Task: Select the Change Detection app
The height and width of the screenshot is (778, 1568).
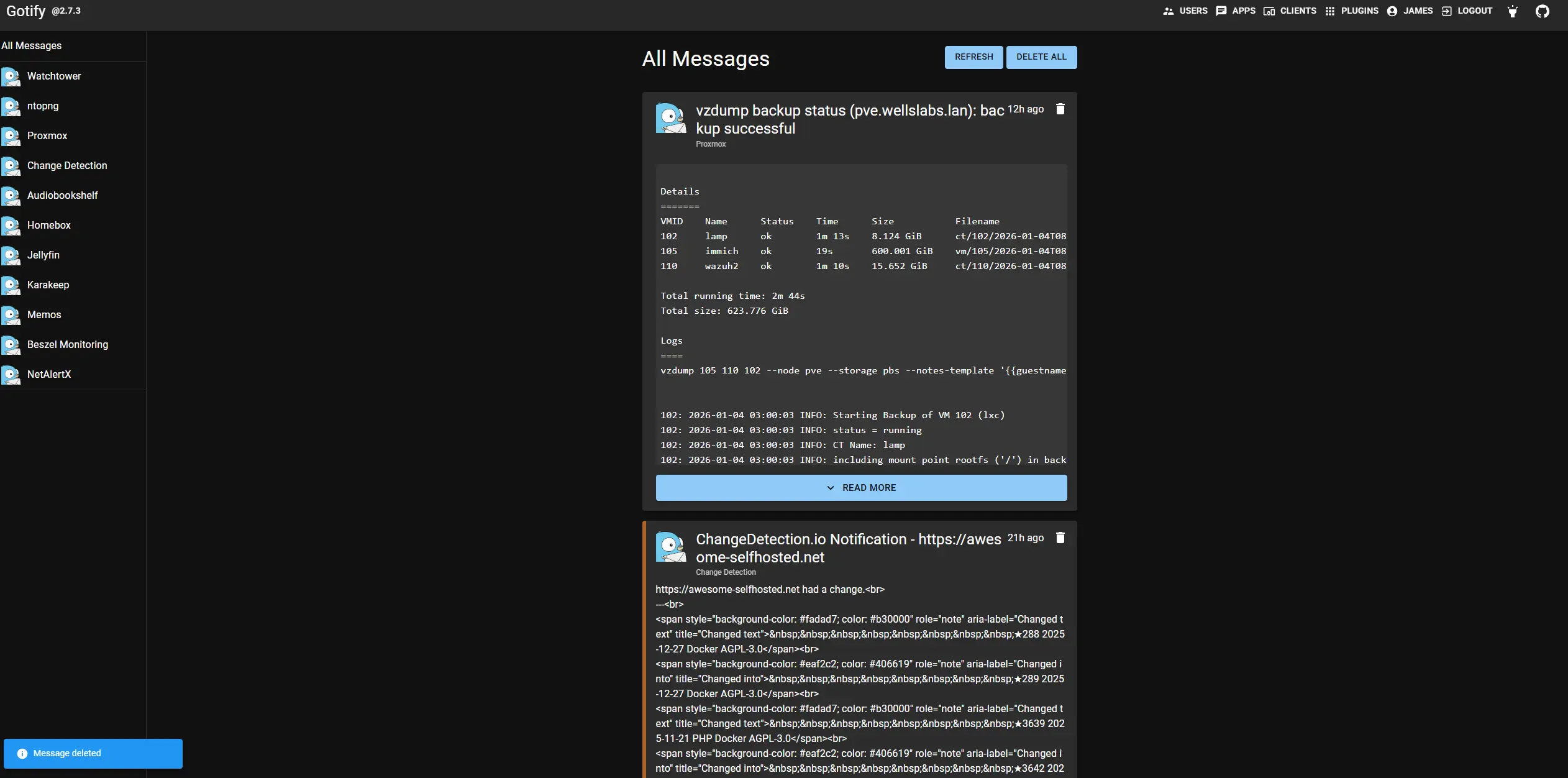Action: click(73, 166)
